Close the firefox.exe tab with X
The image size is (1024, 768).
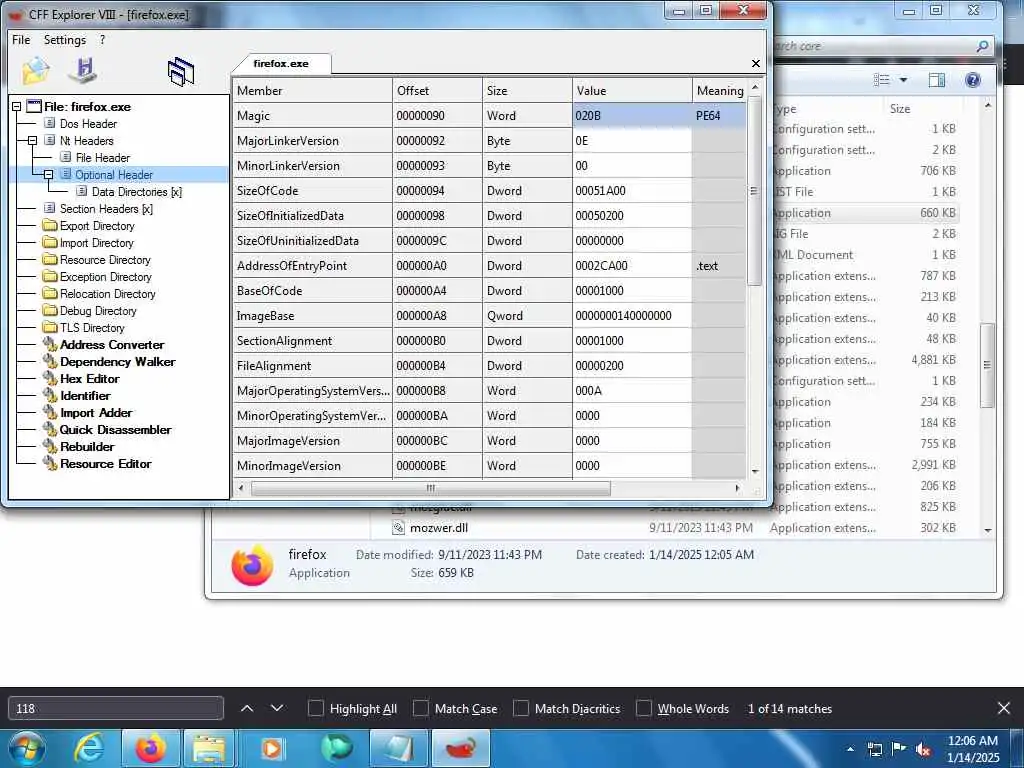point(756,63)
